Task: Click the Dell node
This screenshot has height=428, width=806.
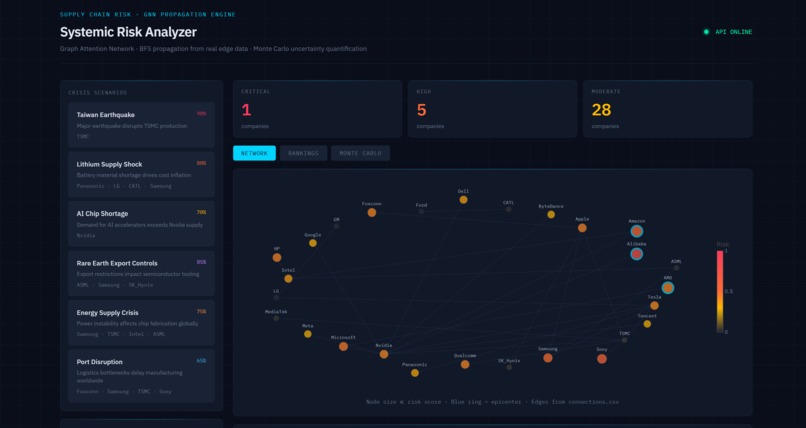Action: coord(464,200)
